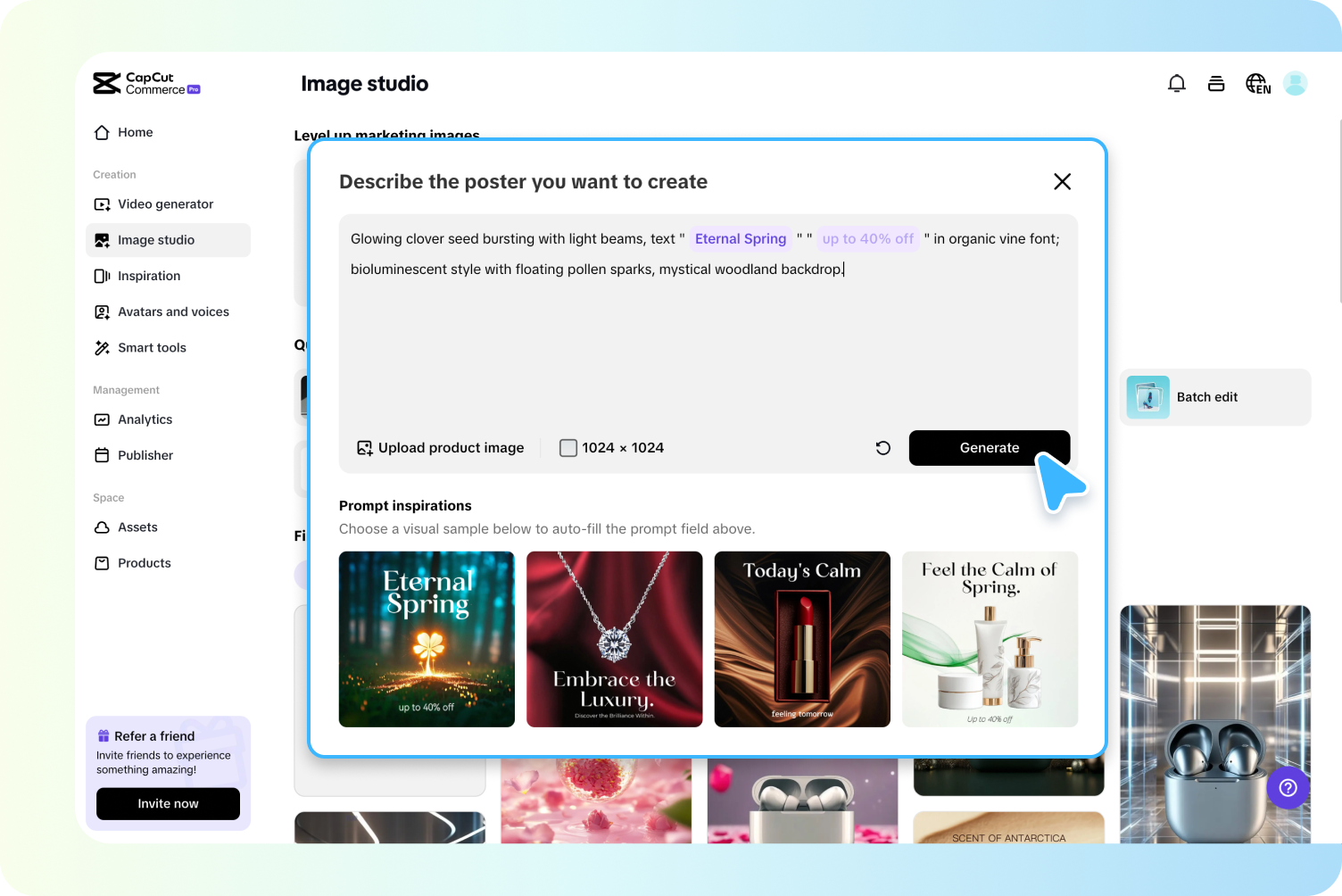The height and width of the screenshot is (896, 1342).
Task: Toggle the up to 40% off prompt chip
Action: tap(867, 238)
